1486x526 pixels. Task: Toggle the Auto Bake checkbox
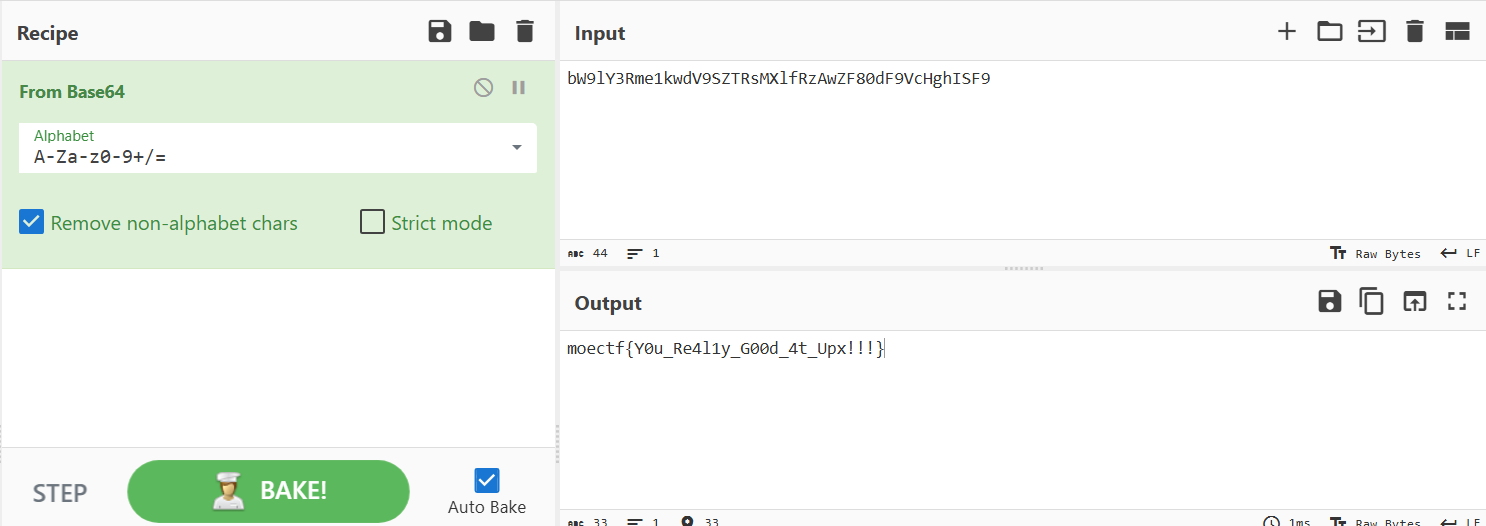coord(487,480)
